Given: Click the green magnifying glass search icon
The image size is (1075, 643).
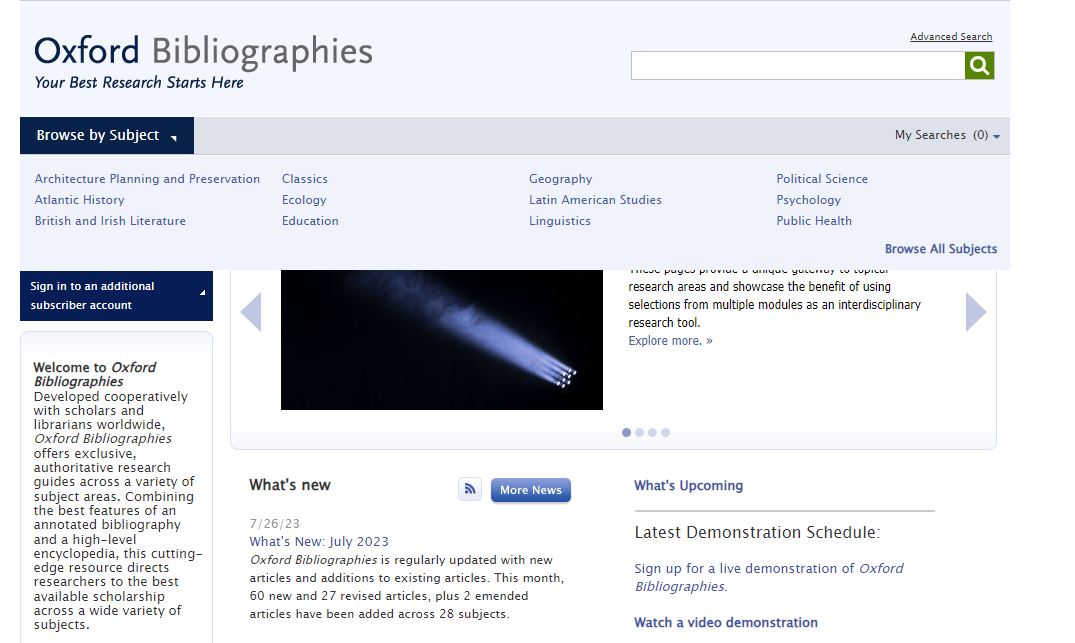Looking at the screenshot, I should coord(979,66).
